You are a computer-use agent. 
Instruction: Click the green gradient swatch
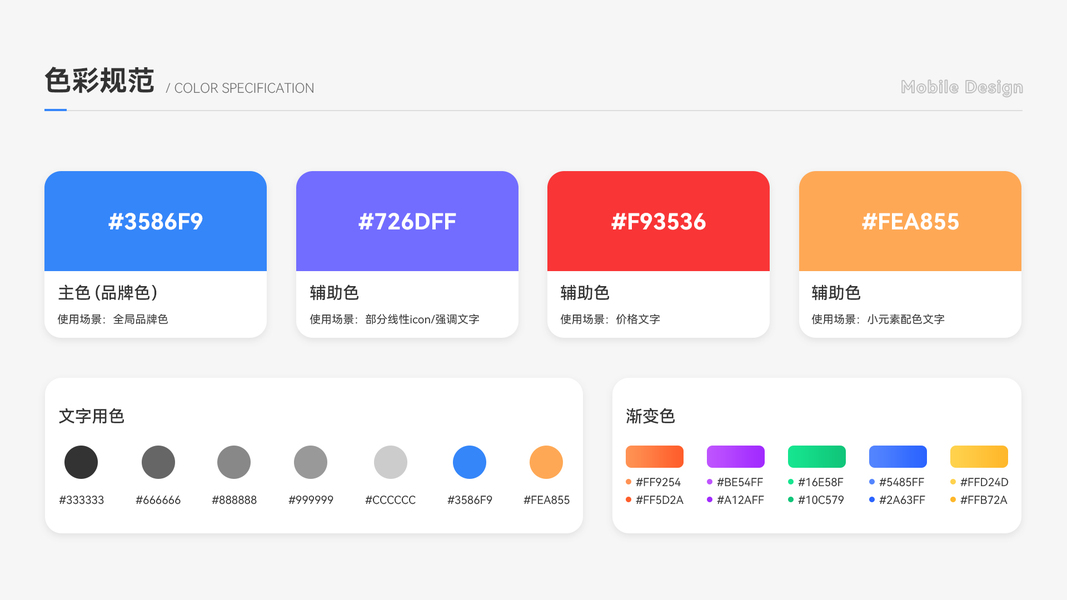pyautogui.click(x=817, y=457)
